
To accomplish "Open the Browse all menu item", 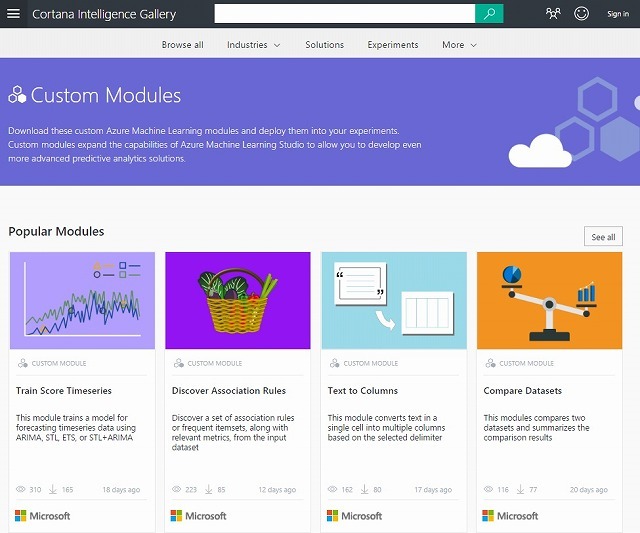I will coord(182,45).
